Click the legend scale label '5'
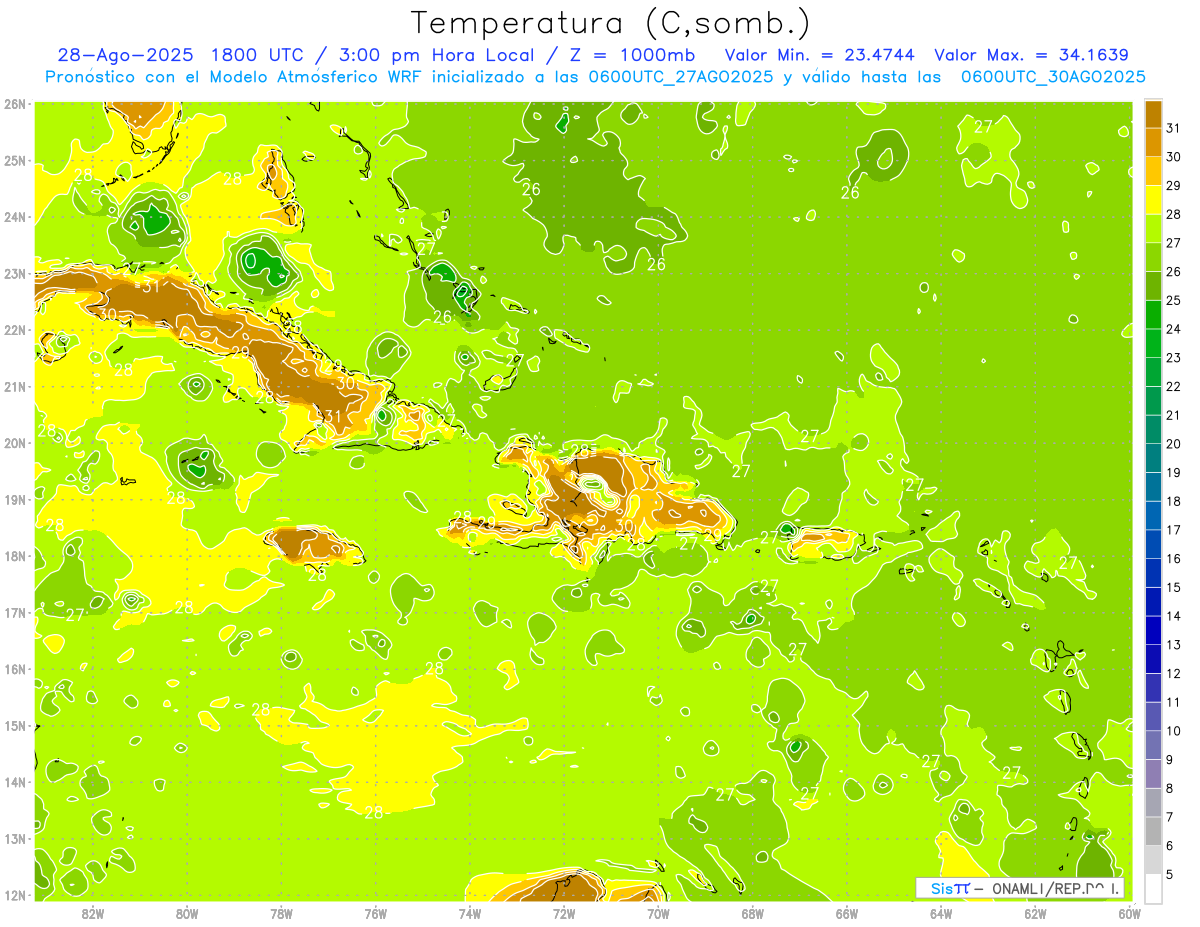The image size is (1200, 927). coord(1170,875)
